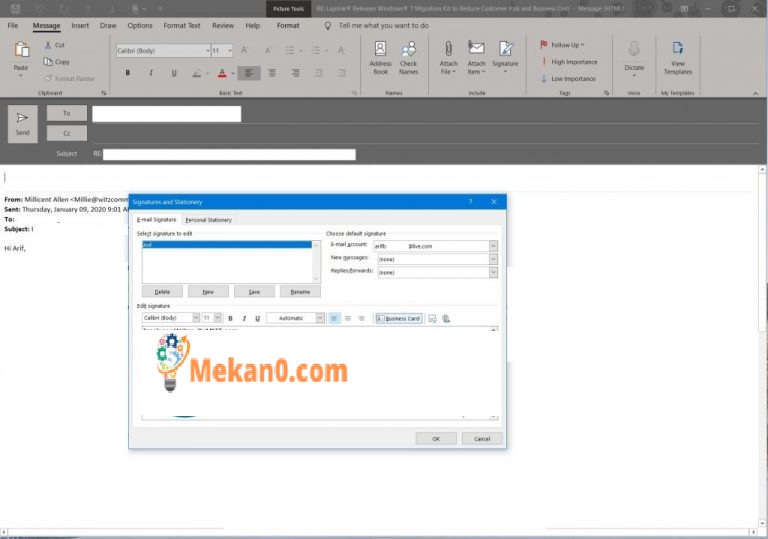Open the Automatic font color dropdown in signature editor
768x539 pixels.
click(320, 318)
